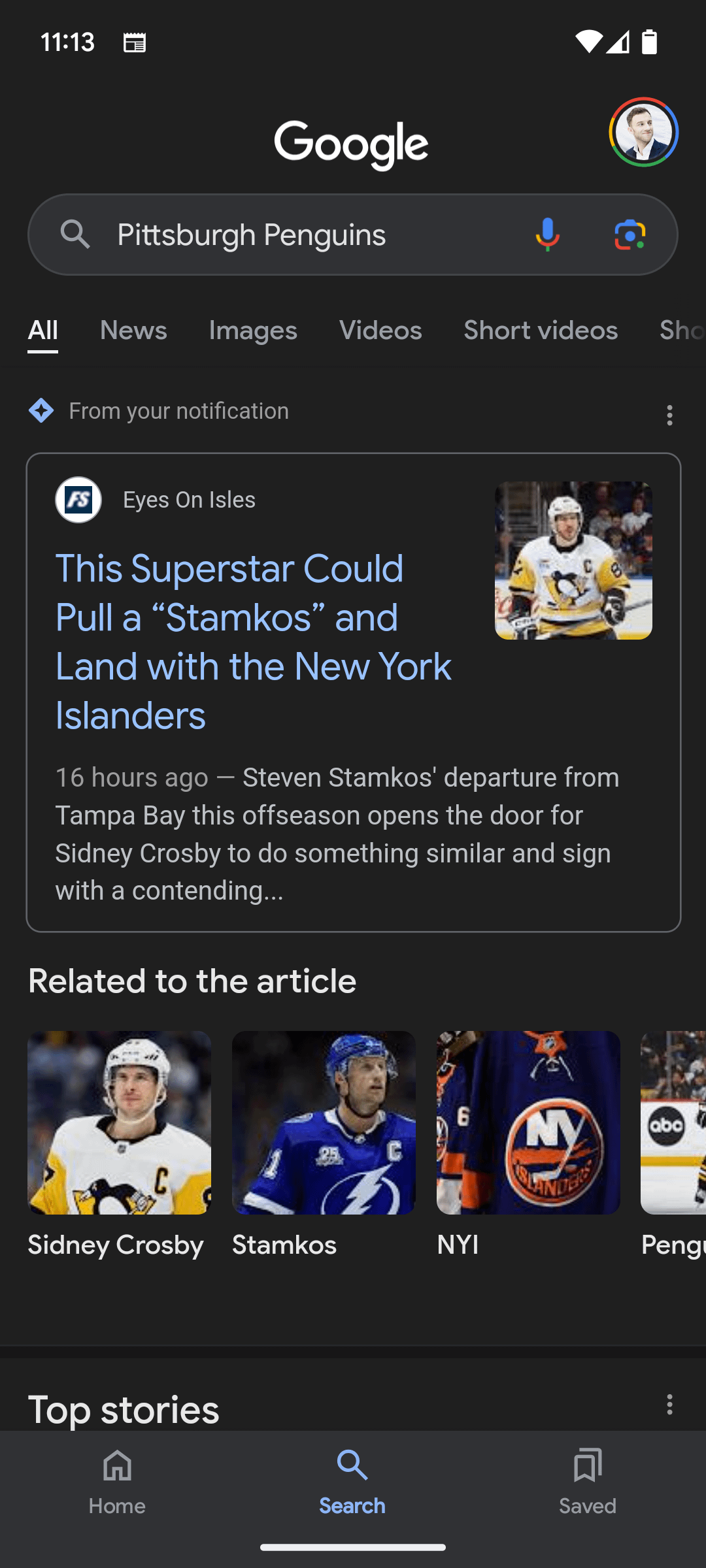The height and width of the screenshot is (1568, 706).
Task: Tap the Eyes On Isles source logo
Action: click(x=78, y=500)
